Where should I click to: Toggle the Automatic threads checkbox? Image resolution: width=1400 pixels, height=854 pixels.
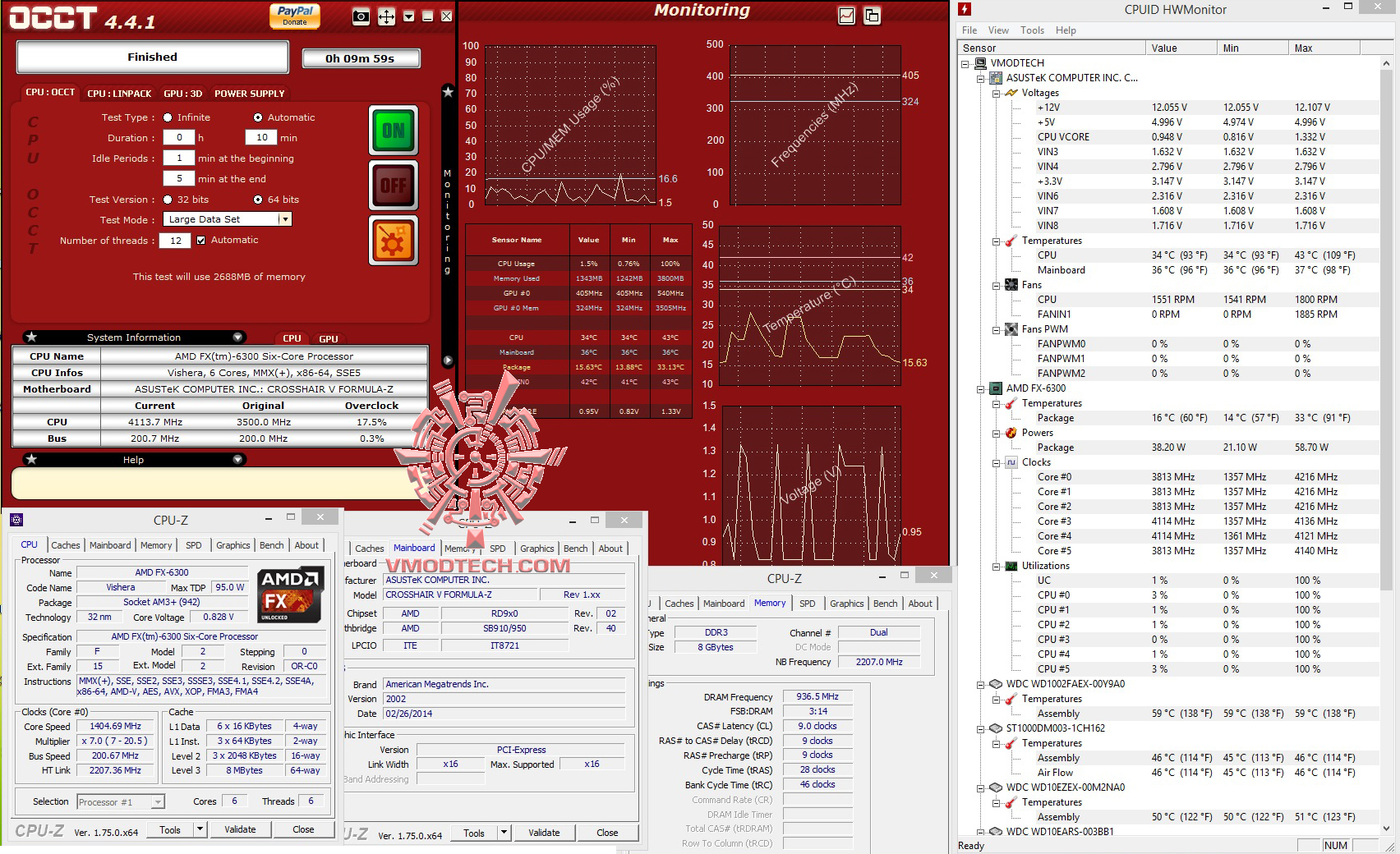(x=200, y=241)
